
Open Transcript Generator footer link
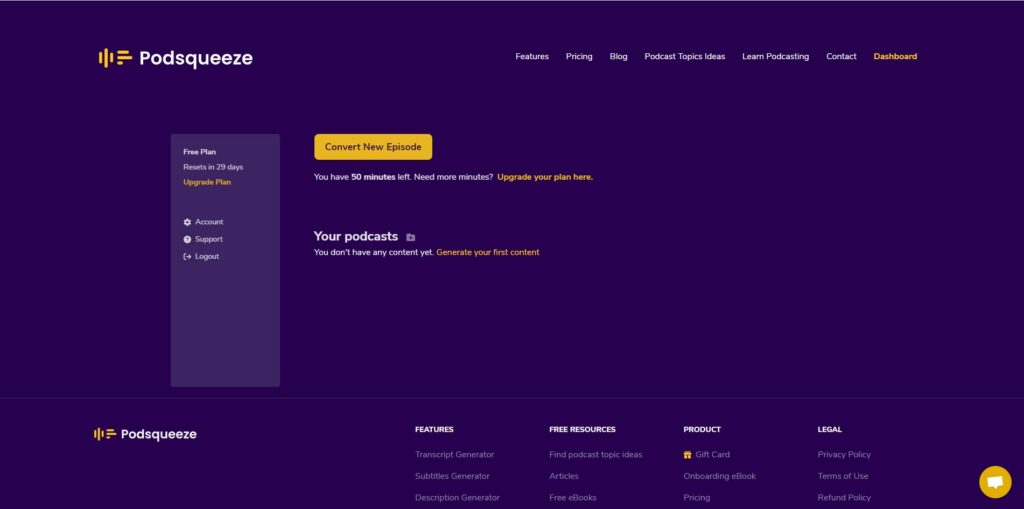[455, 455]
